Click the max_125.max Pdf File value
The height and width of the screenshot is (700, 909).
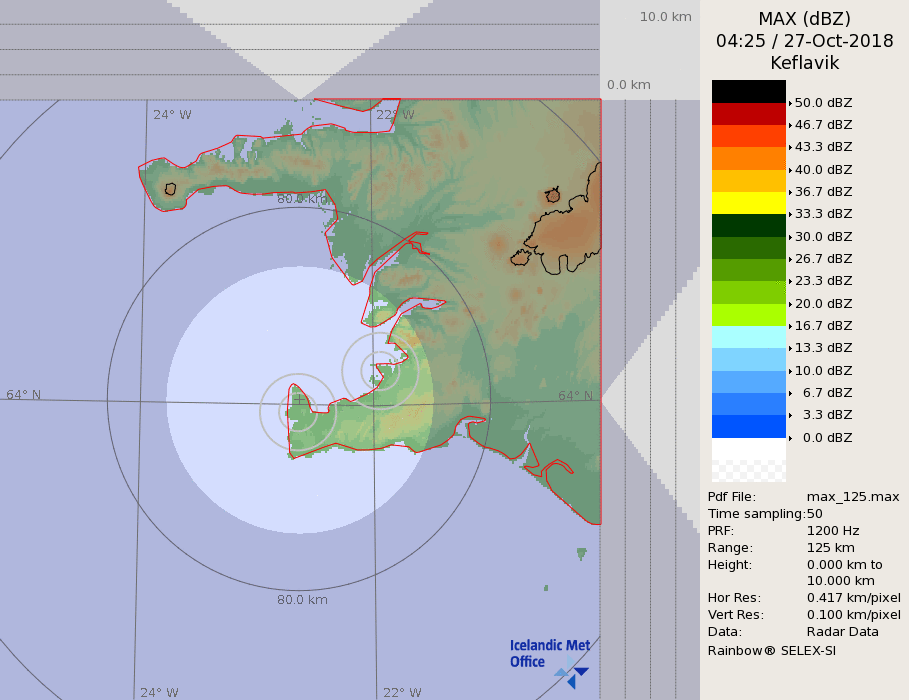pos(853,496)
